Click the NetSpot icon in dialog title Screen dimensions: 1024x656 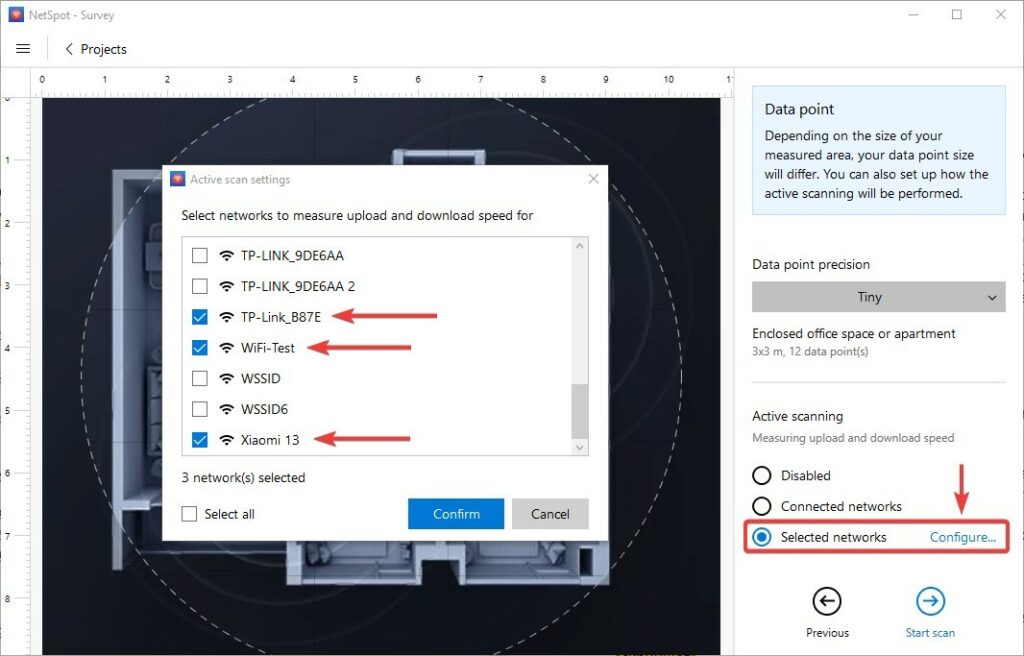click(178, 179)
